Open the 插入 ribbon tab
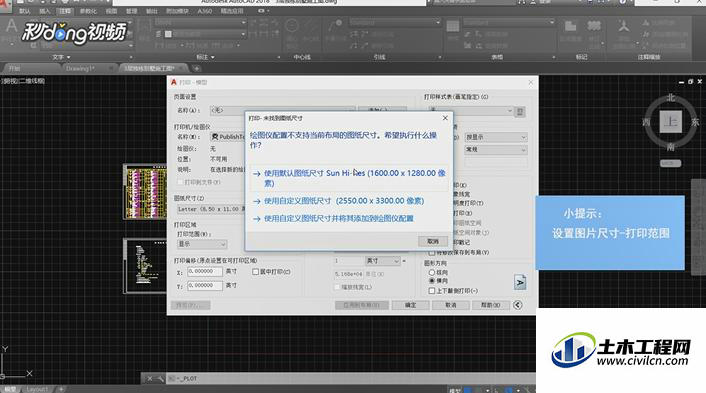The image size is (706, 393). tap(45, 11)
